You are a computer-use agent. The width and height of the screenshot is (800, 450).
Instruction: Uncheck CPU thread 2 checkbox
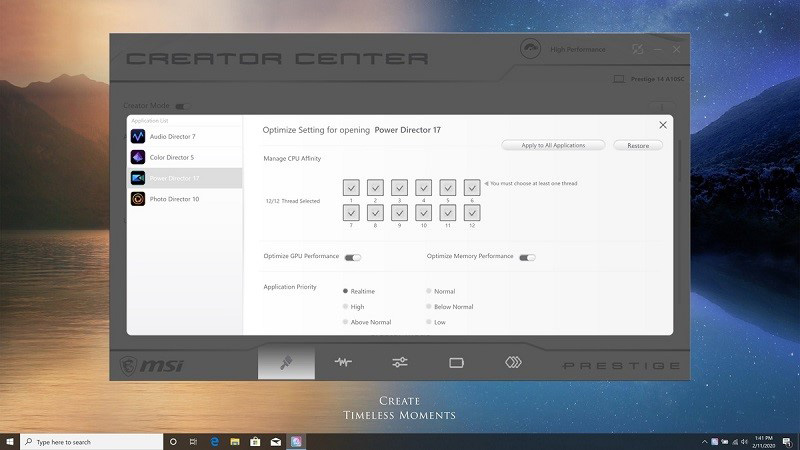click(x=375, y=188)
